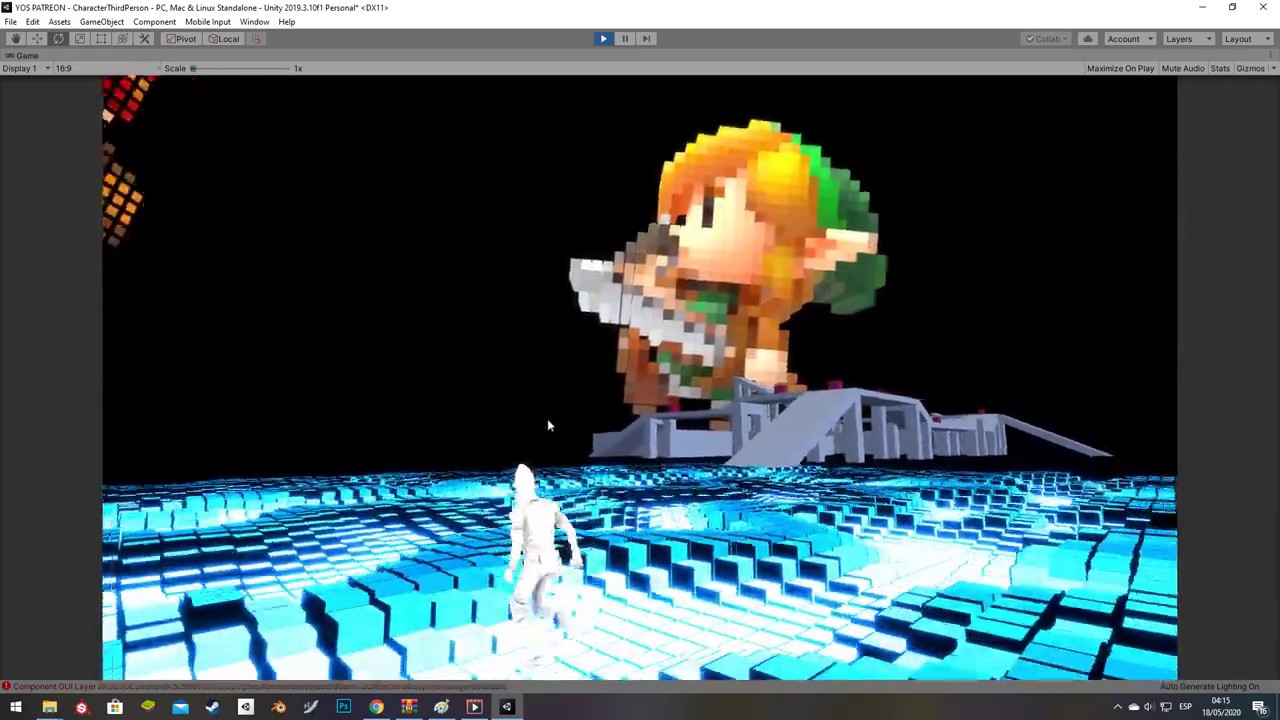Adjust the Game view Scale slider
The height and width of the screenshot is (720, 1280).
(x=240, y=68)
